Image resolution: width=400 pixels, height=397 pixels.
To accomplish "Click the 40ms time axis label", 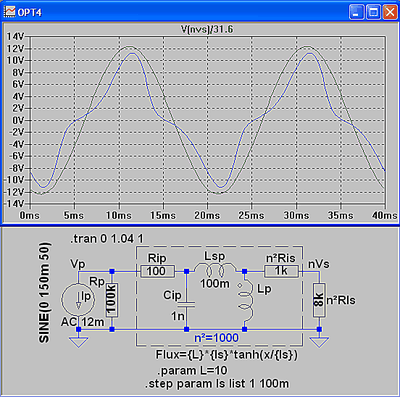I will (x=385, y=215).
